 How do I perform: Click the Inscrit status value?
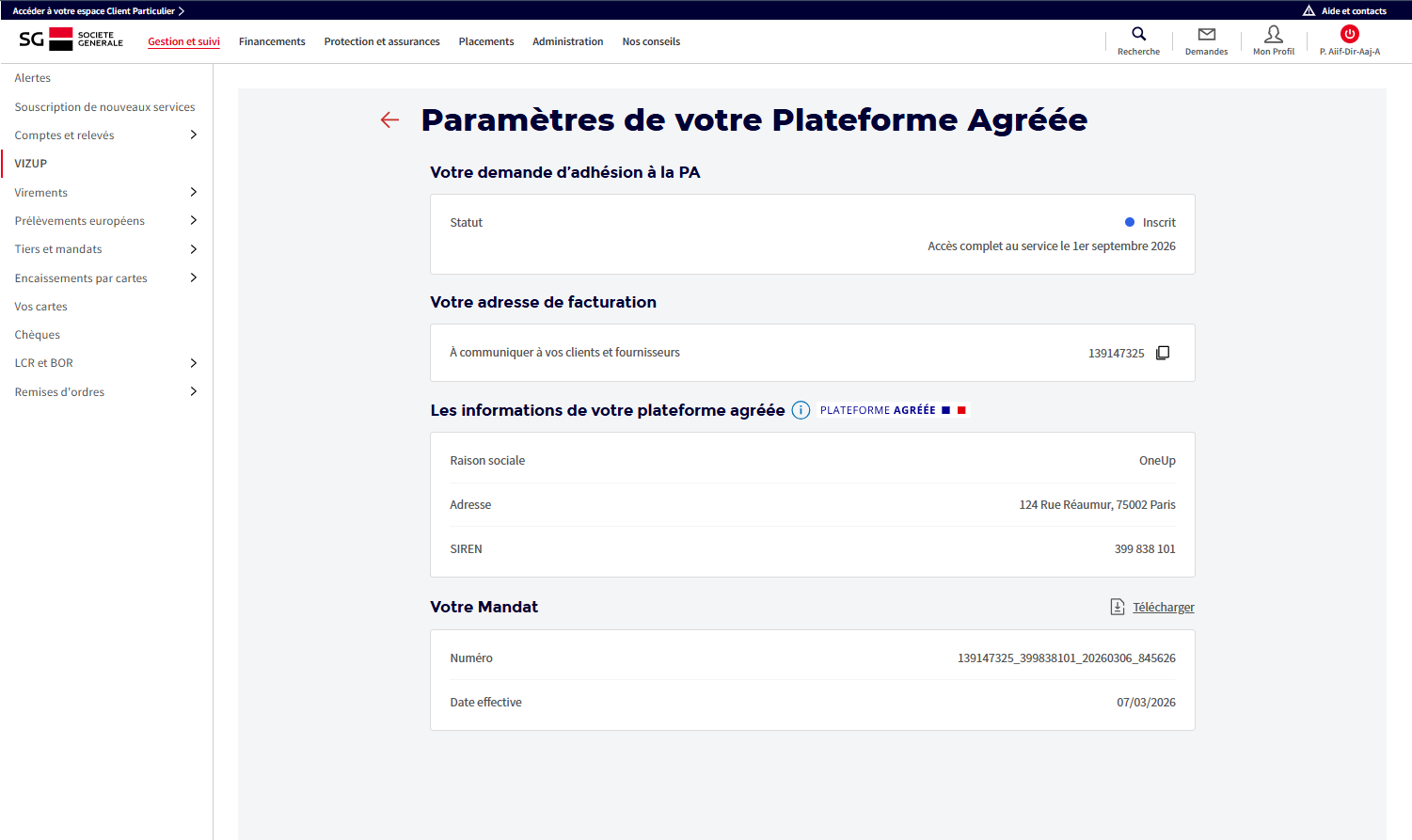[x=1159, y=223]
